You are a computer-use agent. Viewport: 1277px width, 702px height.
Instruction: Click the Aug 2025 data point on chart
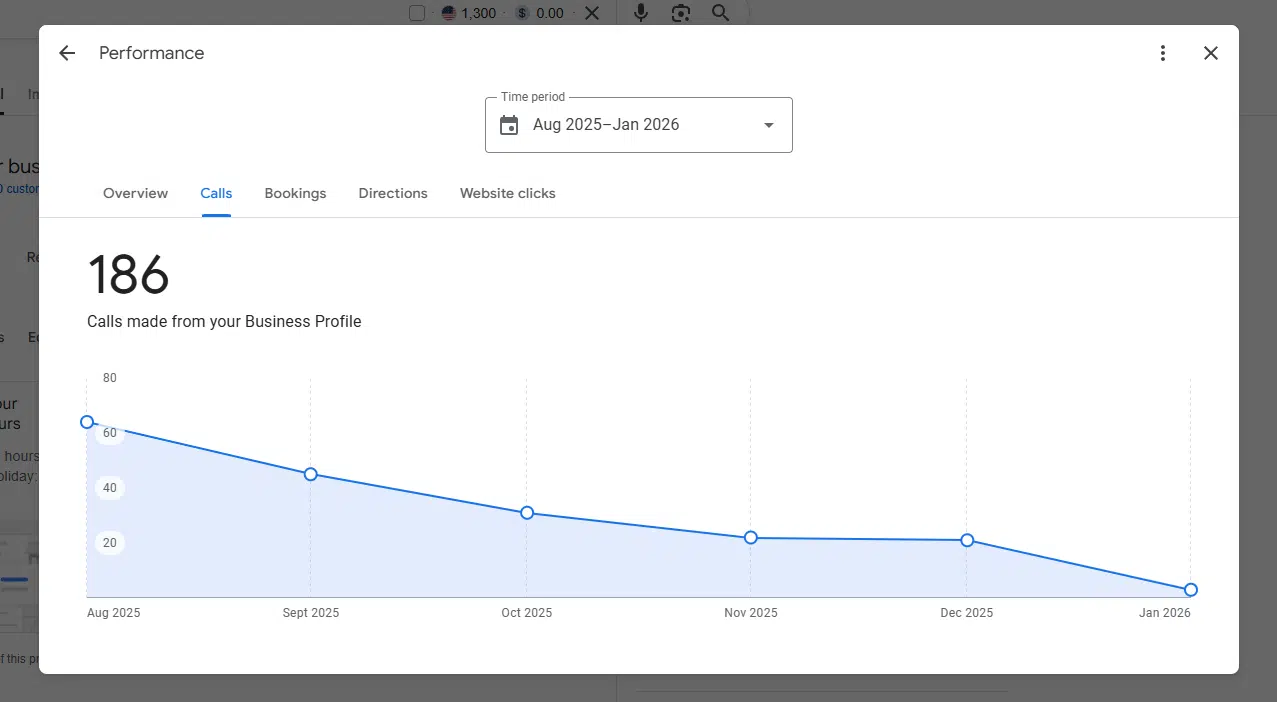(x=87, y=422)
